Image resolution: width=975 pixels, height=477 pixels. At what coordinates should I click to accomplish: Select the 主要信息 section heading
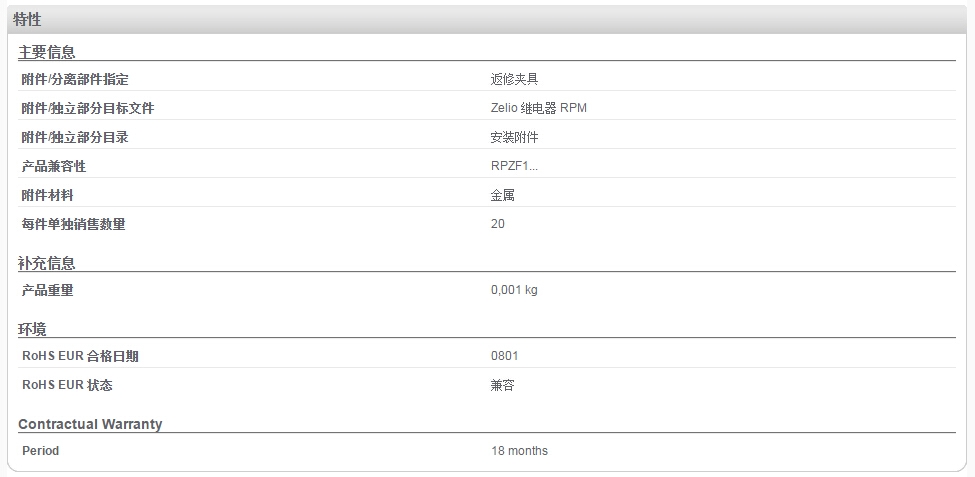pyautogui.click(x=47, y=52)
